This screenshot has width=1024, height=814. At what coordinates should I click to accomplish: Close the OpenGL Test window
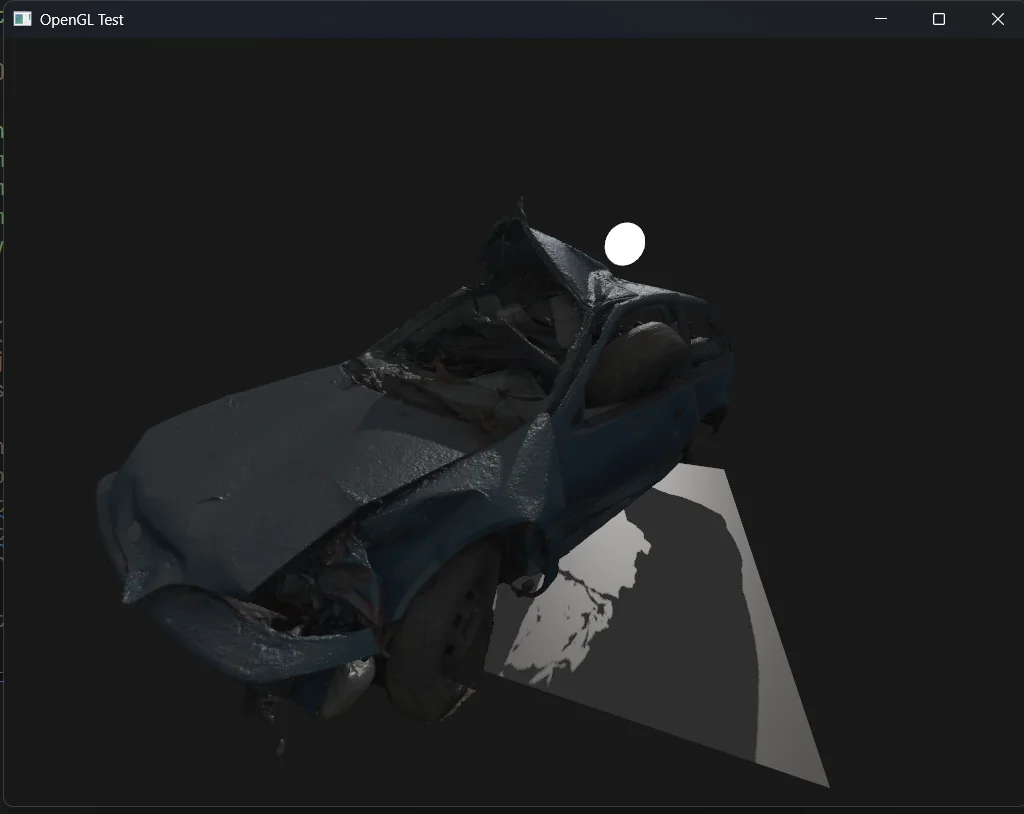pos(997,19)
